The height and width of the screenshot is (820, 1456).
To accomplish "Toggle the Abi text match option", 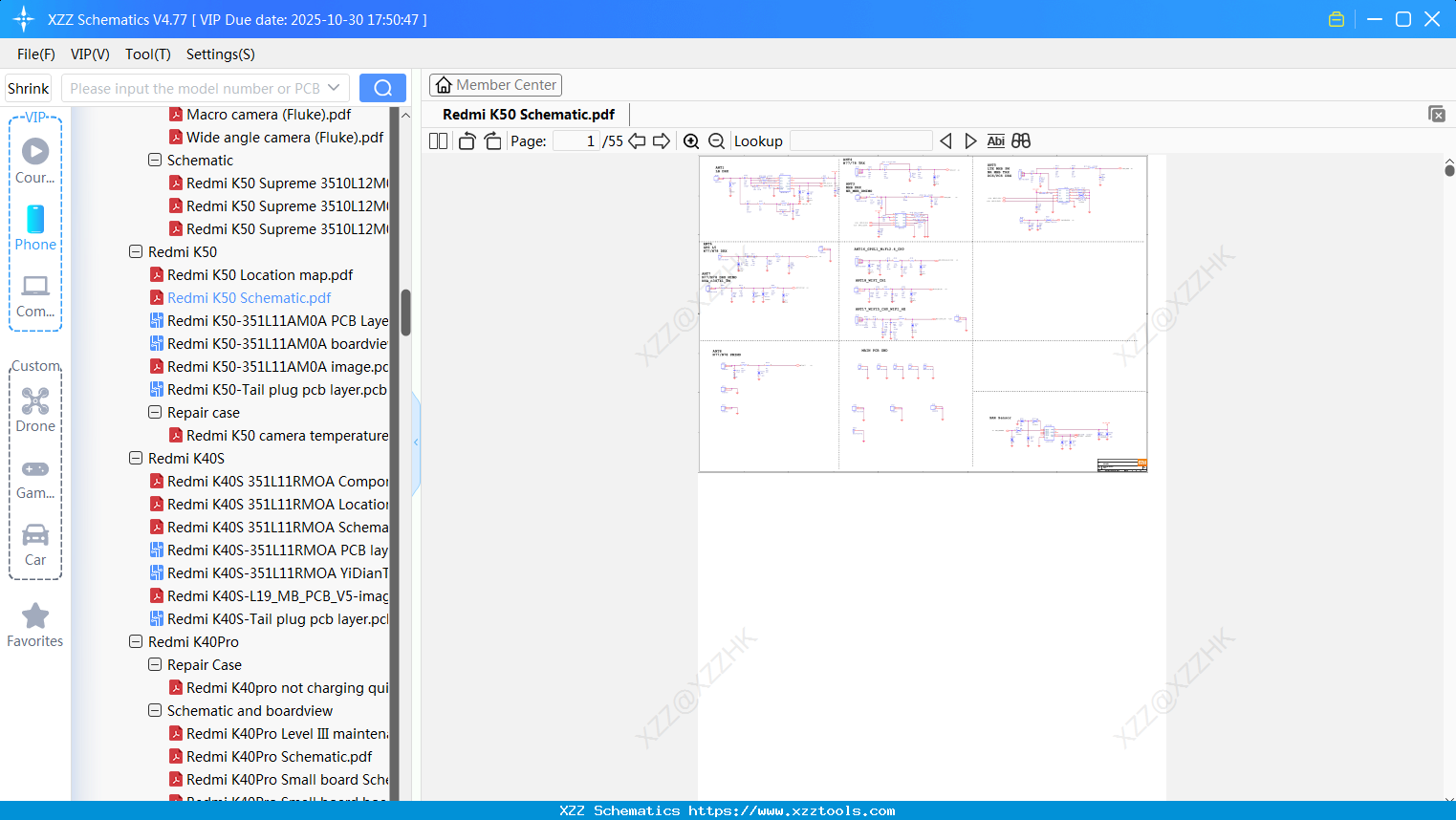I will [995, 141].
